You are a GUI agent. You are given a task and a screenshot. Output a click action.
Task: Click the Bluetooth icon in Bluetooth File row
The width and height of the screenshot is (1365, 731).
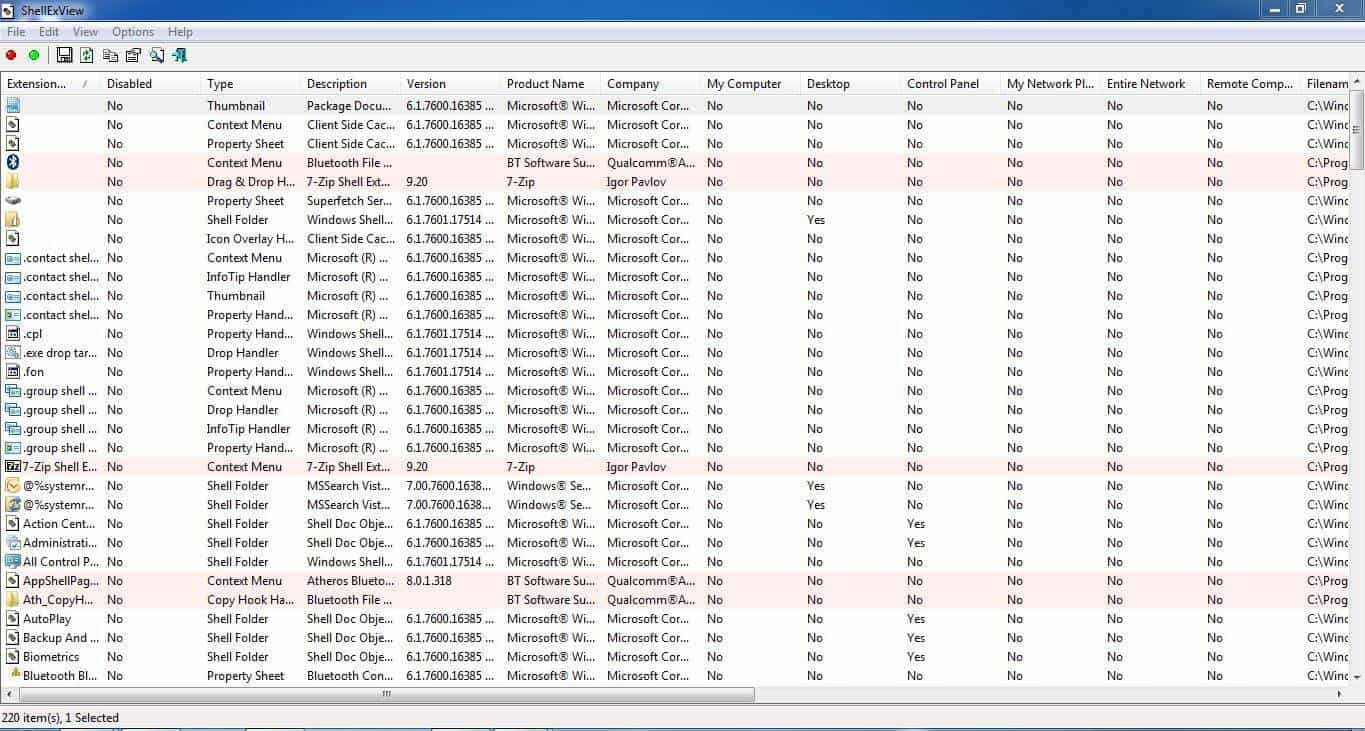[13, 163]
